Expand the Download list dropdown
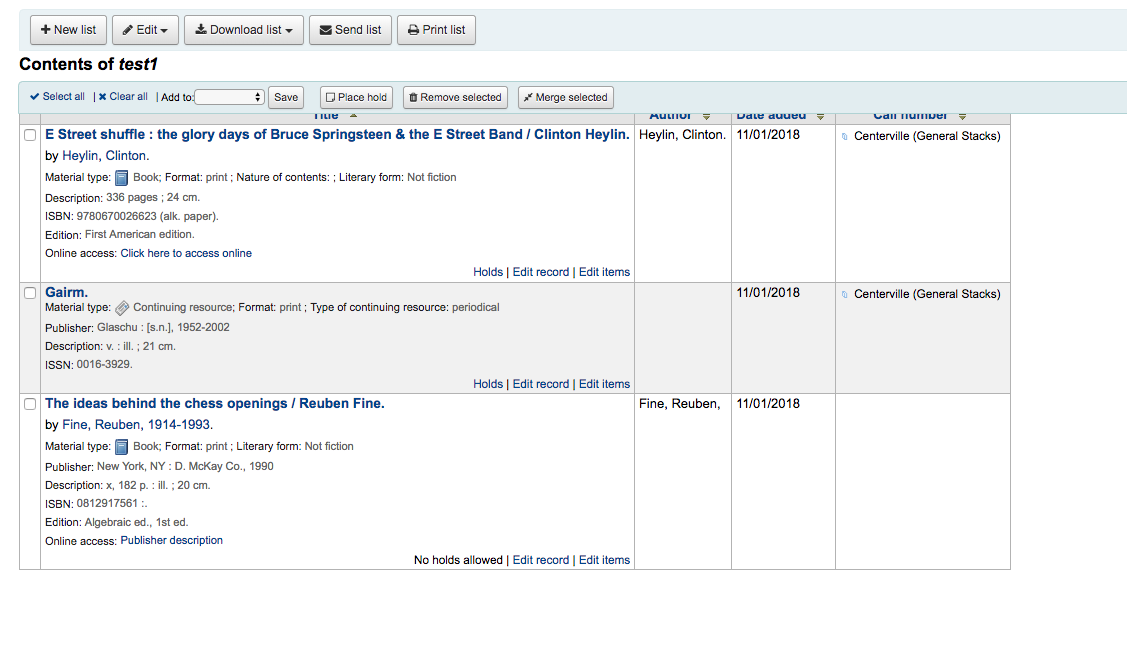 (245, 30)
